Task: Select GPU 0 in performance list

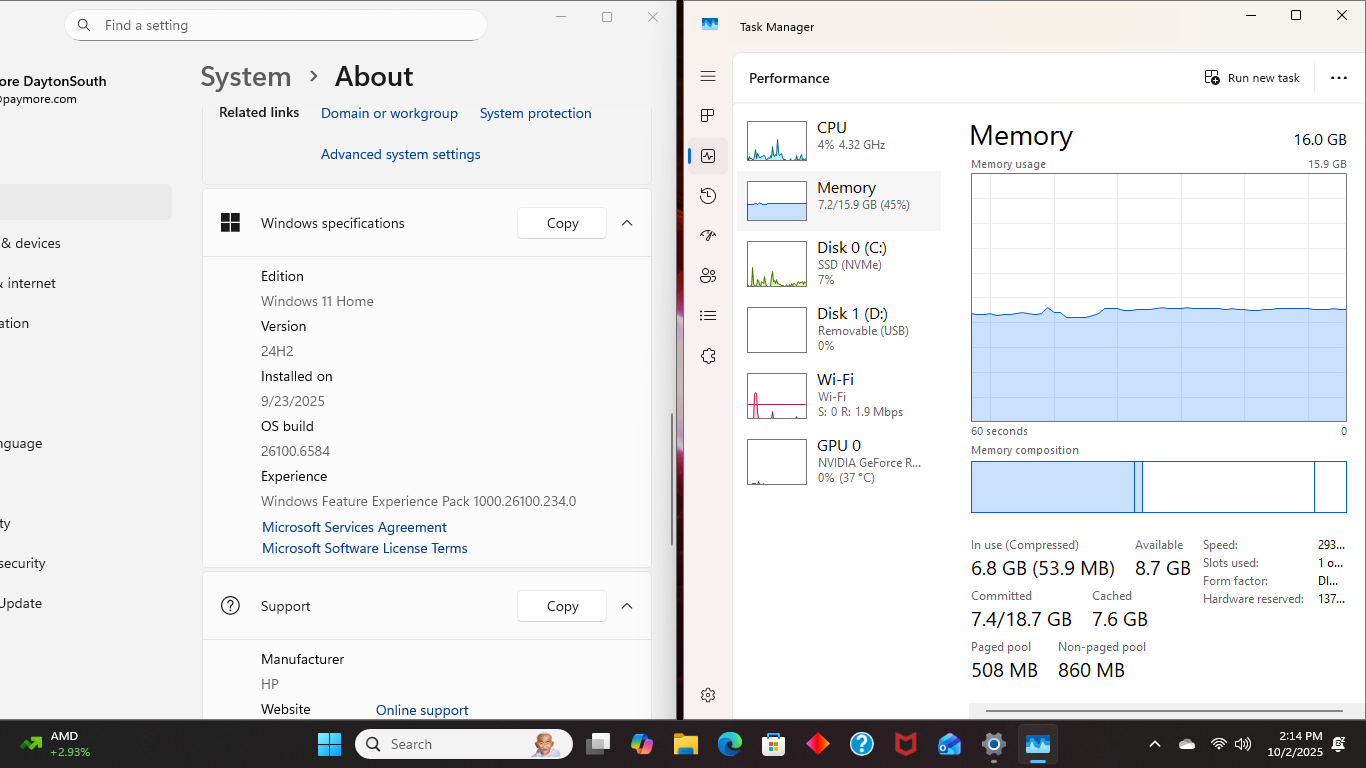Action: (838, 460)
